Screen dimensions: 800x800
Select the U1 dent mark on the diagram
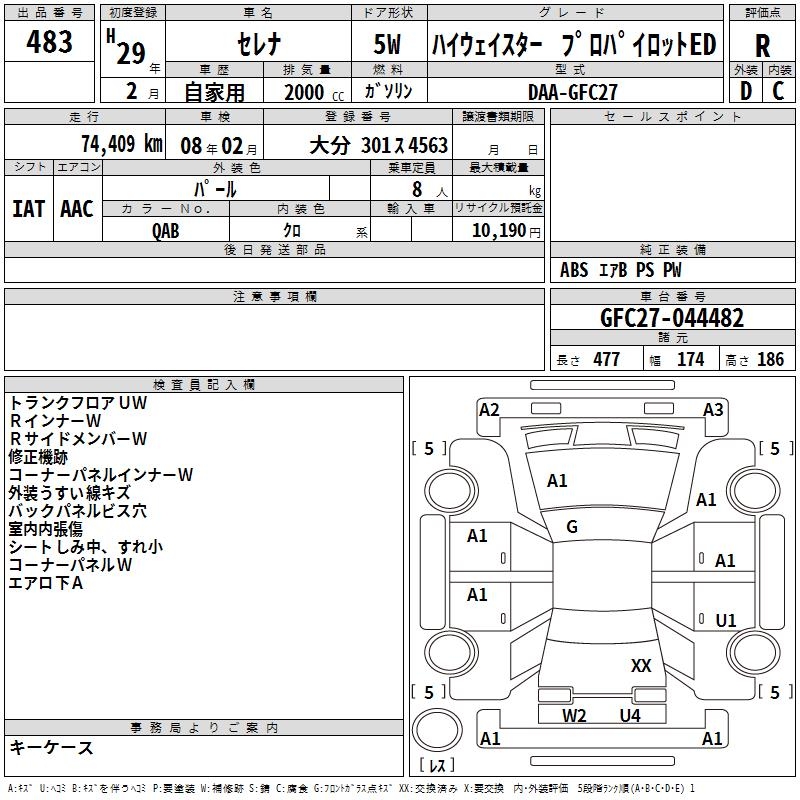[x=725, y=621]
